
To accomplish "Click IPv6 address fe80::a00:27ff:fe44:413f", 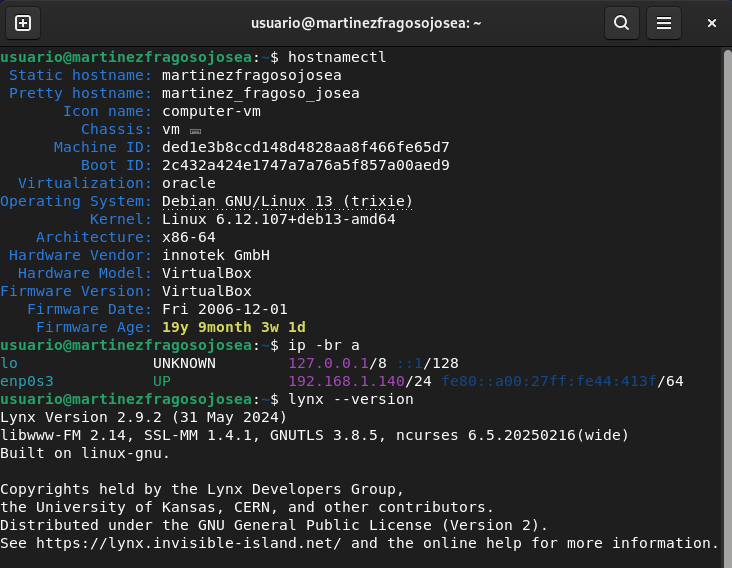I will [x=549, y=381].
